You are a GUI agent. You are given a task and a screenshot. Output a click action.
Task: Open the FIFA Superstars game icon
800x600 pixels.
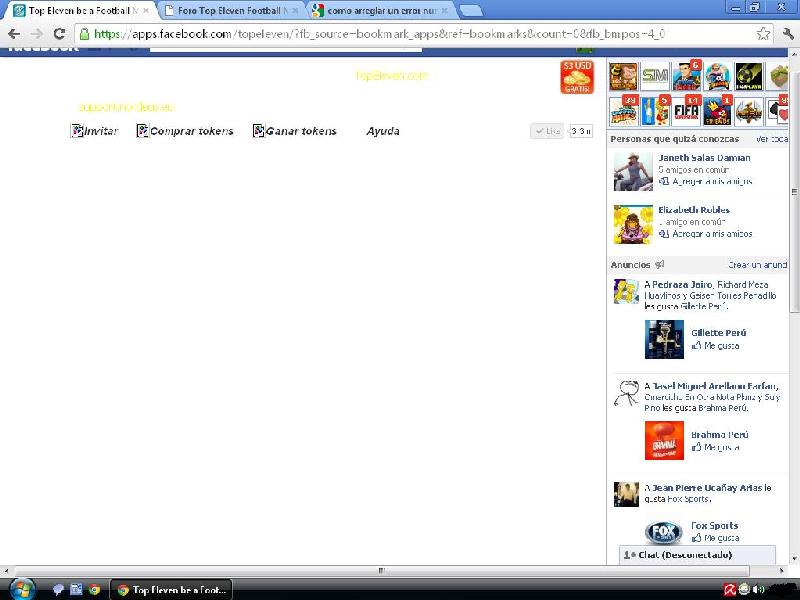tap(687, 110)
